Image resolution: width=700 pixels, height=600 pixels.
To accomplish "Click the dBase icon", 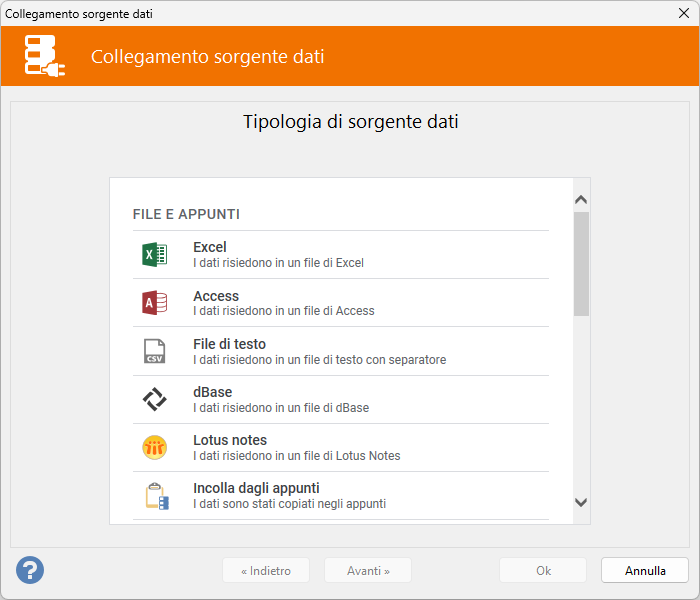I will pyautogui.click(x=154, y=399).
